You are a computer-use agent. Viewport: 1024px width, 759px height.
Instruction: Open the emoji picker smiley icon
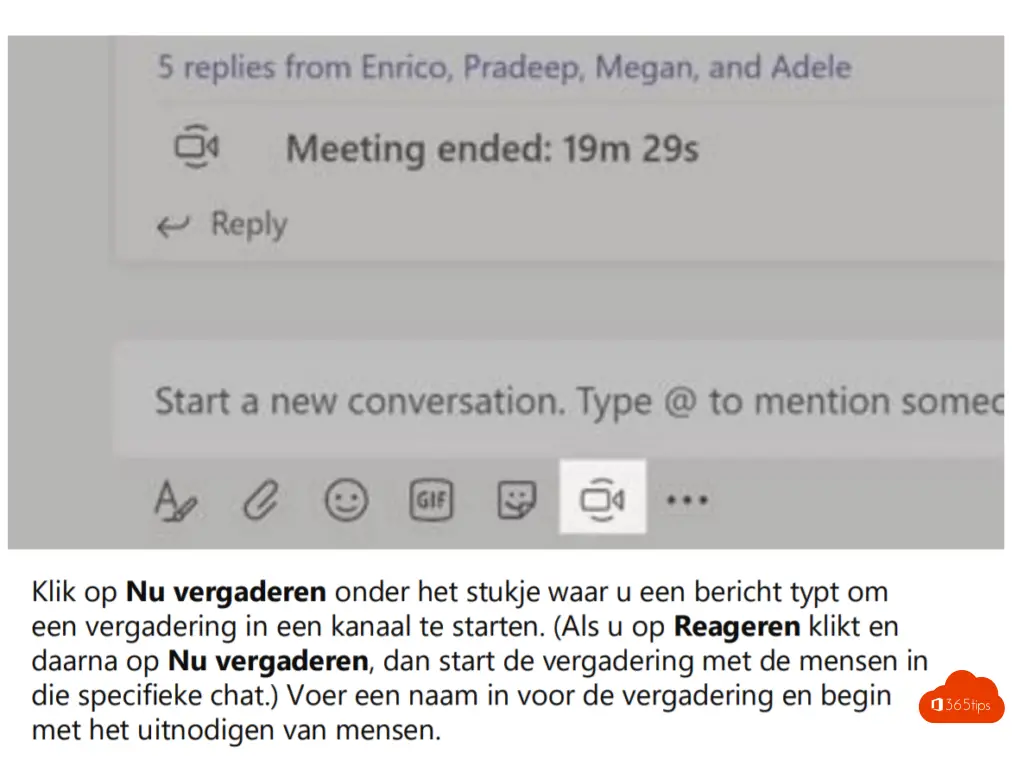[346, 499]
